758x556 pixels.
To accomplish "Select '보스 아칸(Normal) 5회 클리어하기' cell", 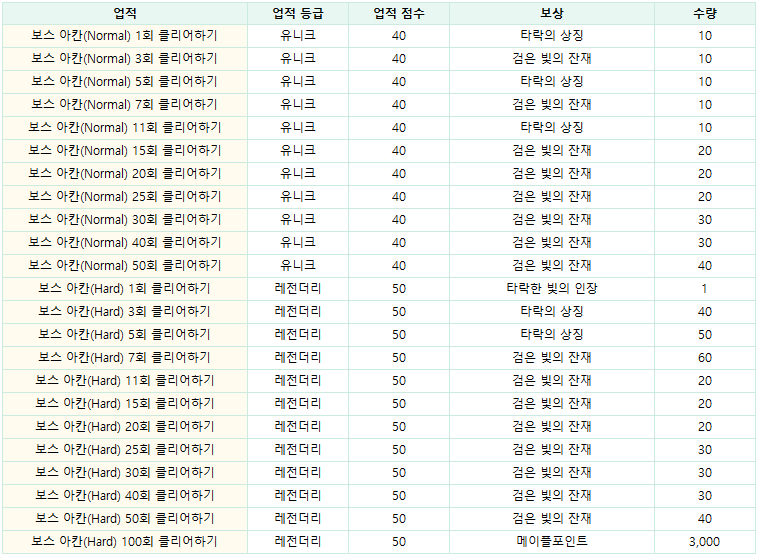I will pos(125,82).
